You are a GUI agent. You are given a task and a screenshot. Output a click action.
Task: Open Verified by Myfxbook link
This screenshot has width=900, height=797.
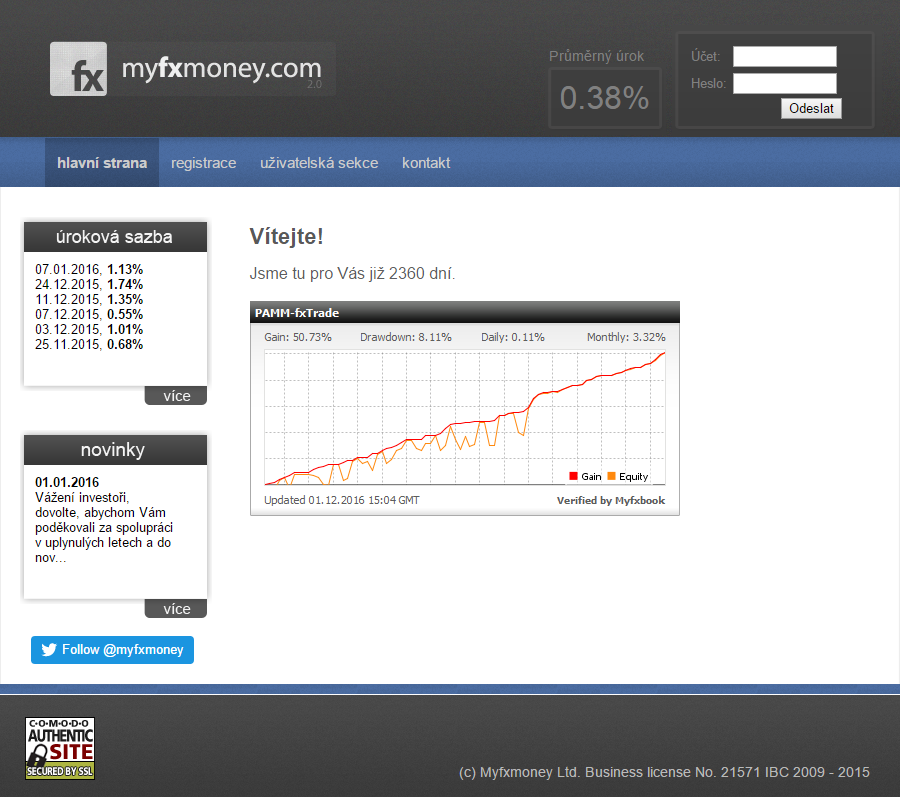coord(611,500)
